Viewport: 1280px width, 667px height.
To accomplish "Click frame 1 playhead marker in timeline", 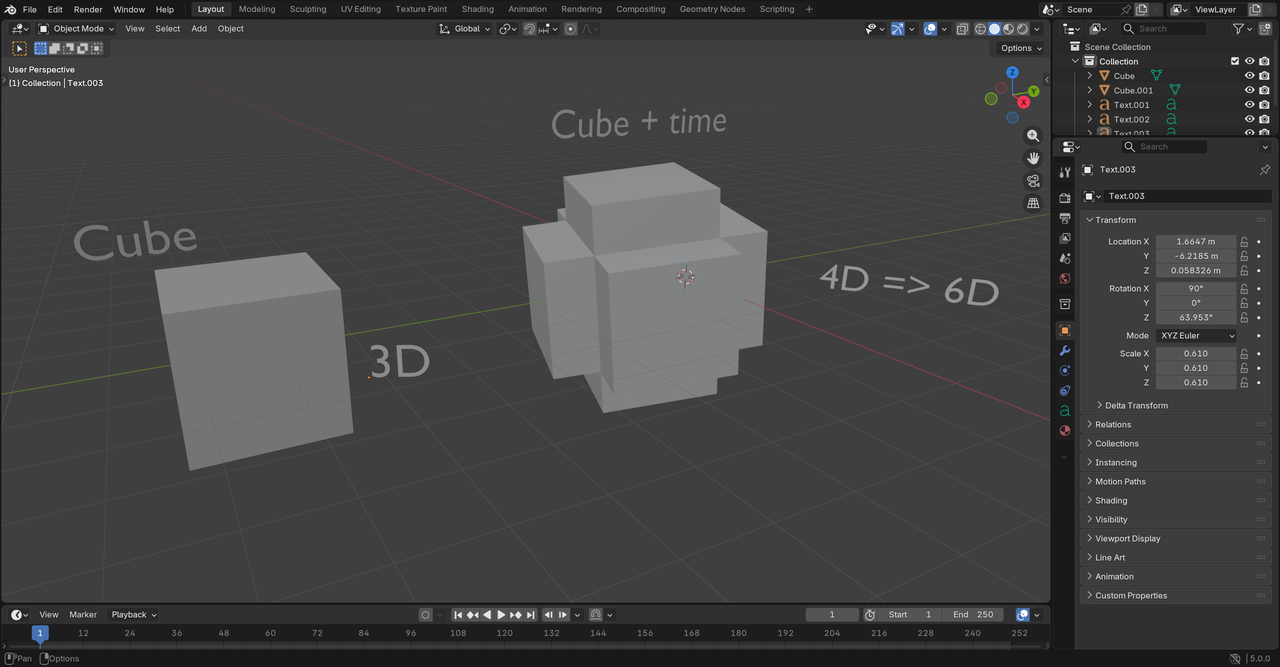I will point(40,633).
